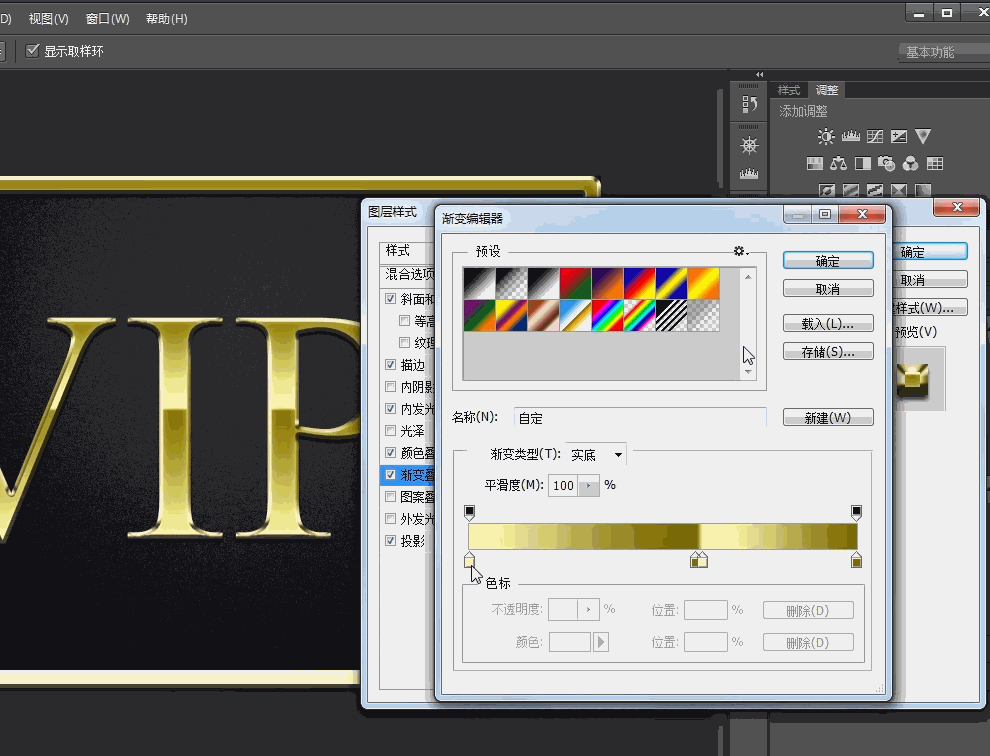
Task: Open the 窗口(W) menu
Action: [107, 18]
